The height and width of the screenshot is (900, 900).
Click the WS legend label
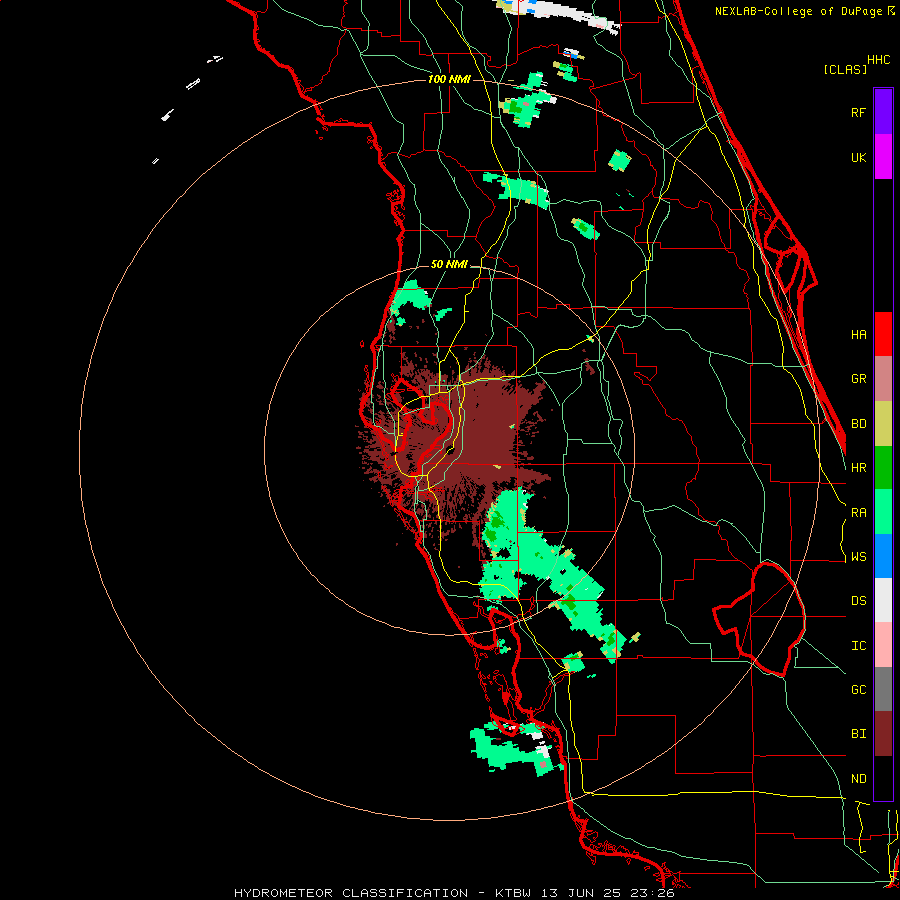tap(859, 557)
